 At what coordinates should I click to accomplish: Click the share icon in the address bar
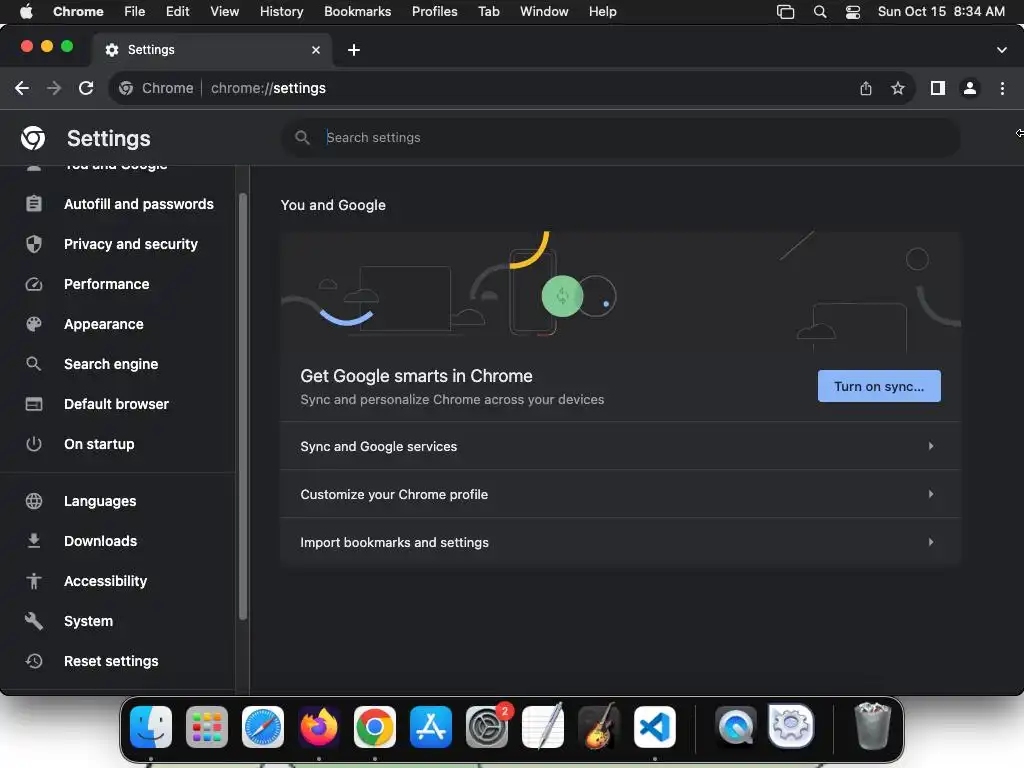(866, 88)
